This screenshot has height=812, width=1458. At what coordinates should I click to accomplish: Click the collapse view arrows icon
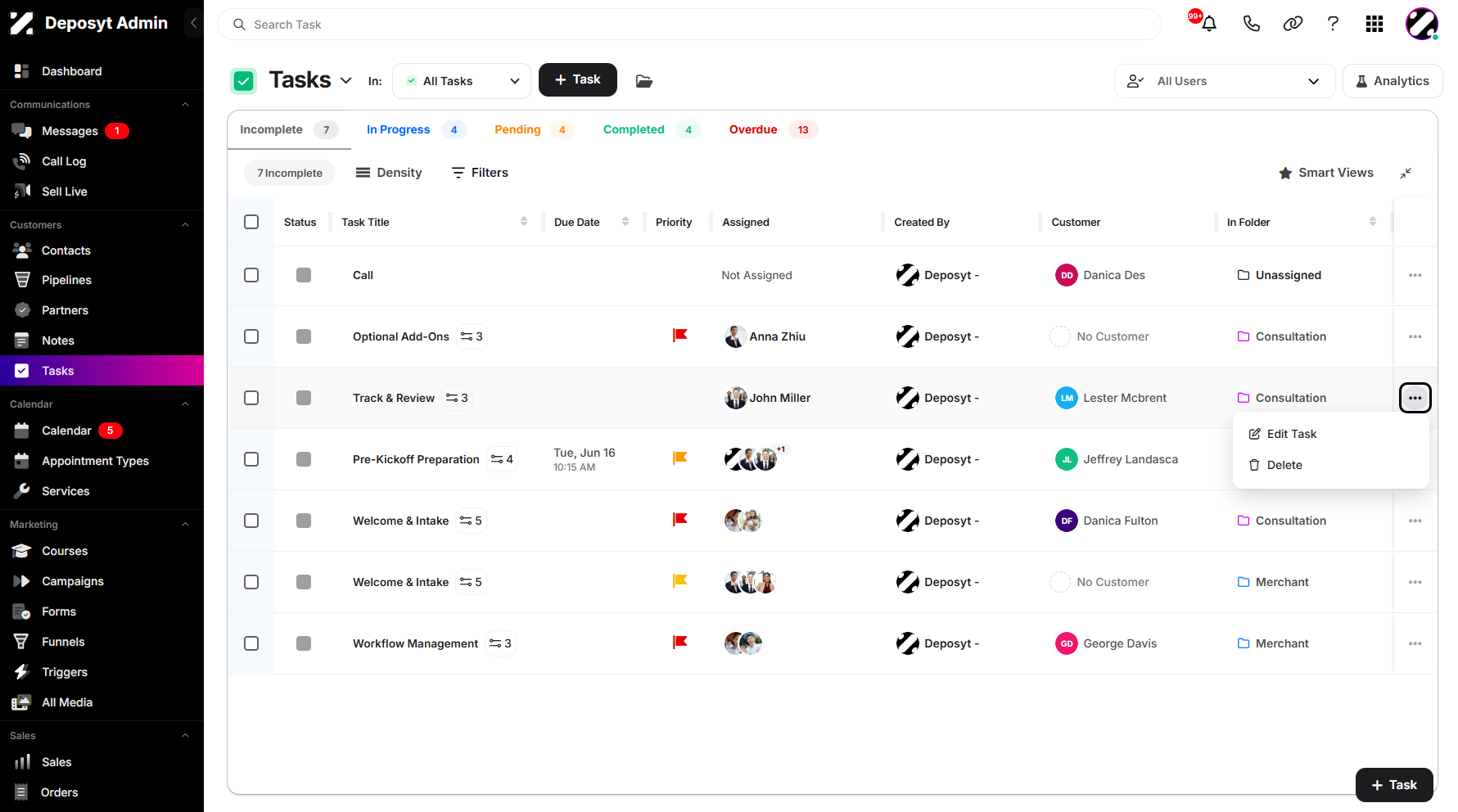pos(1406,173)
